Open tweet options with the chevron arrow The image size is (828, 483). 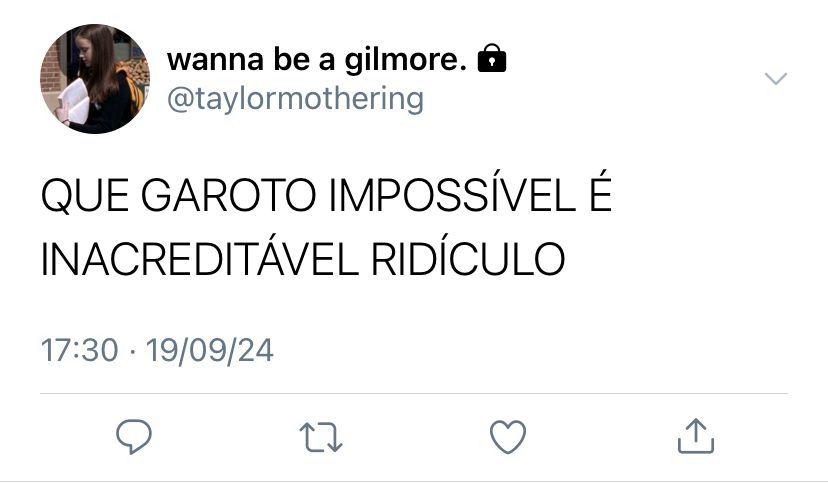pyautogui.click(x=776, y=79)
